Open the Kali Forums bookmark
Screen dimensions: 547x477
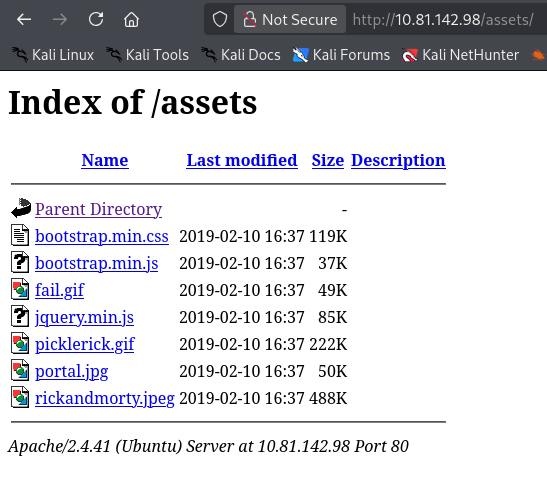click(341, 55)
